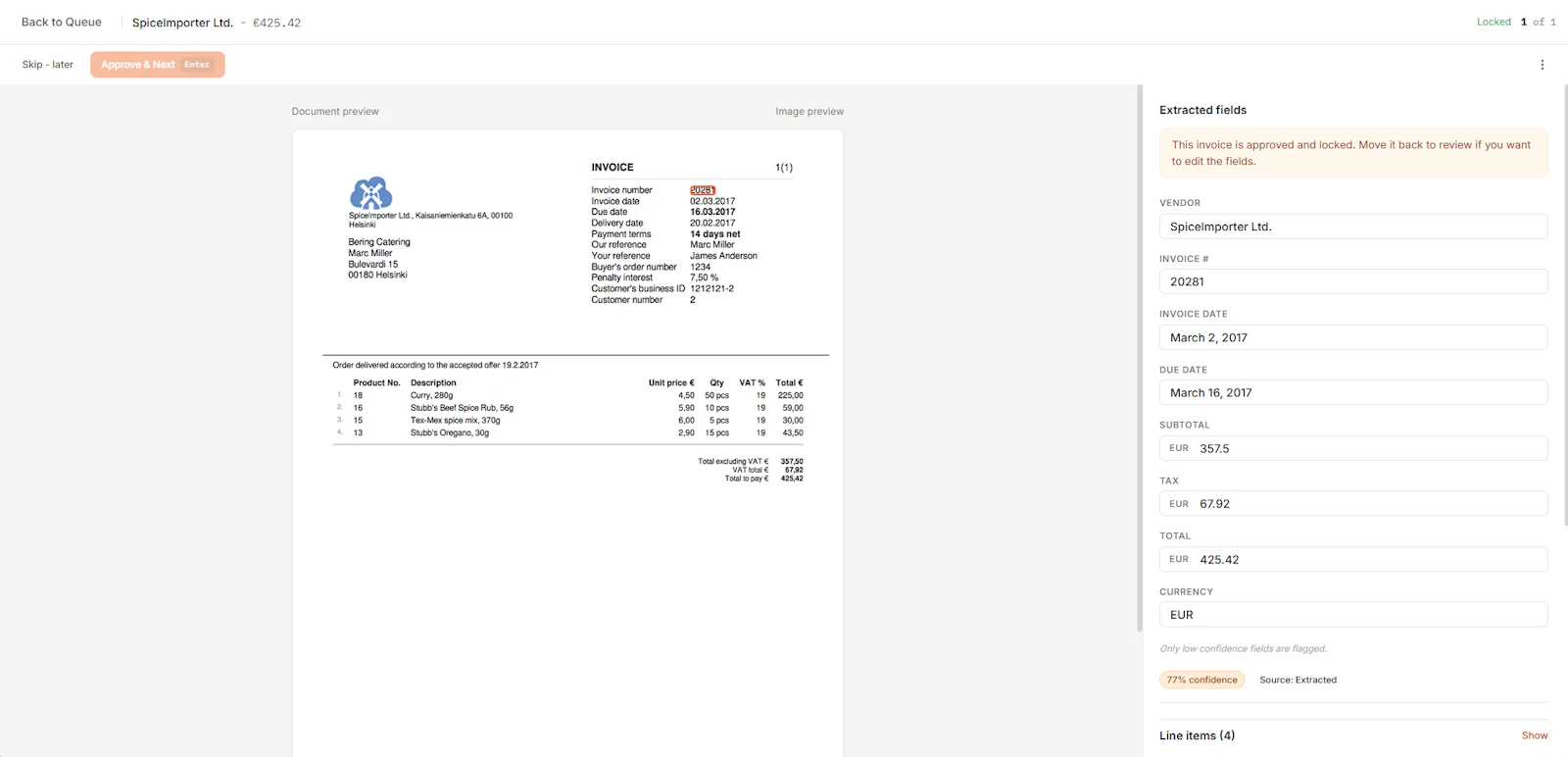Viewport: 1568px width, 757px height.
Task: Select the Document preview tab
Action: [x=335, y=112]
